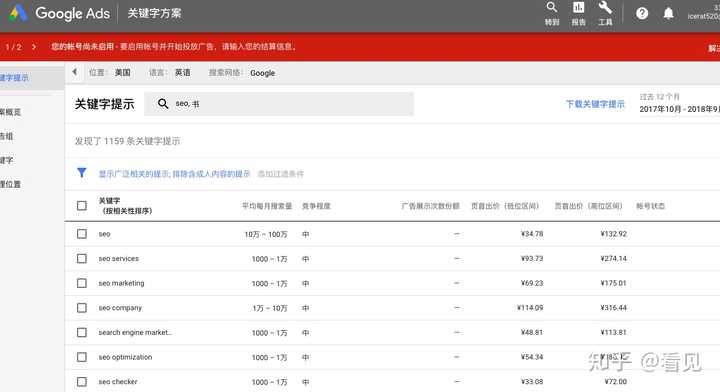
Task: Select 关键字提示 in left sidebar
Action: (x=14, y=78)
